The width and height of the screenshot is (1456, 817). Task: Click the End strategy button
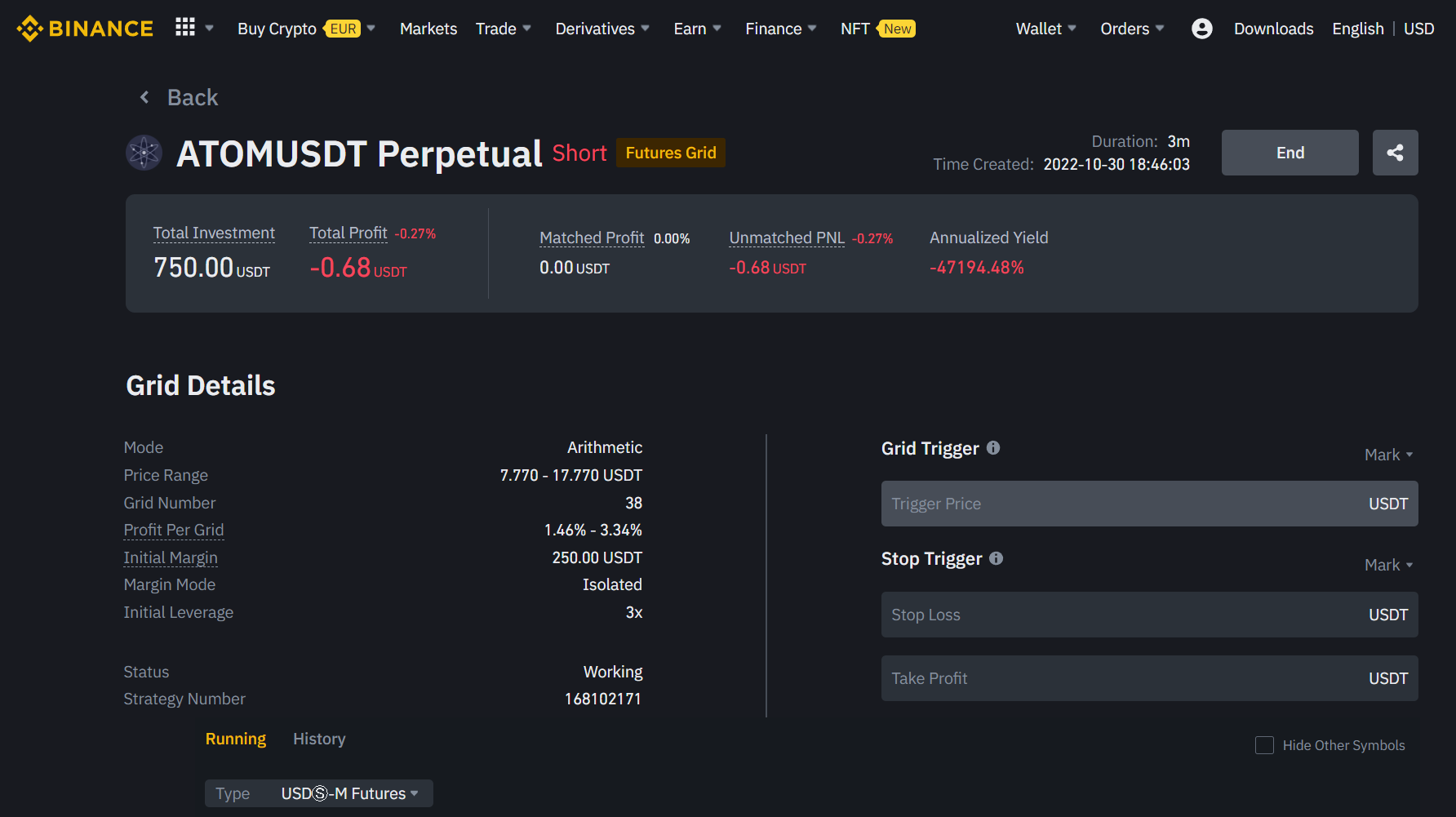(x=1290, y=153)
